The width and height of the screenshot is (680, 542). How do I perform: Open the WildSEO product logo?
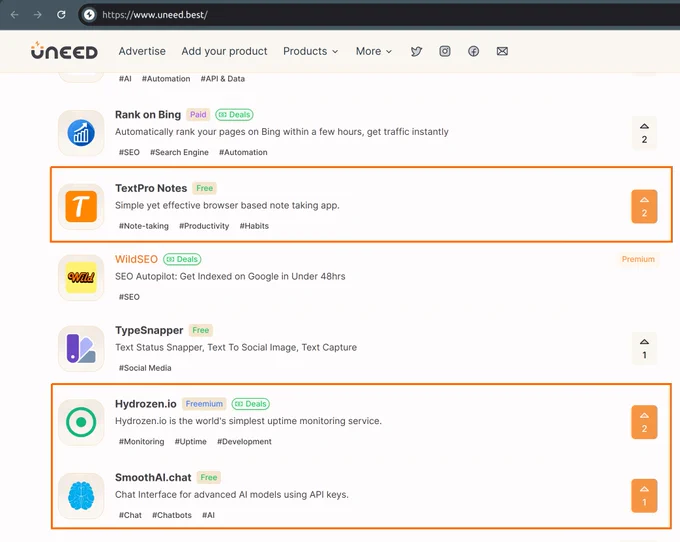81,278
